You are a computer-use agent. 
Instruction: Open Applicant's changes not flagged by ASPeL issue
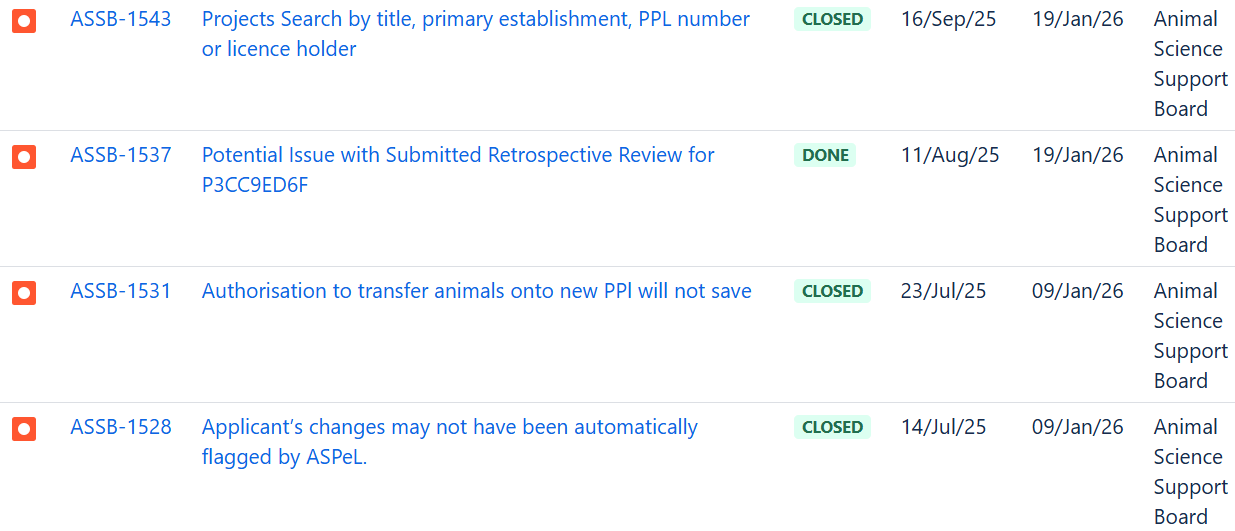(x=449, y=427)
